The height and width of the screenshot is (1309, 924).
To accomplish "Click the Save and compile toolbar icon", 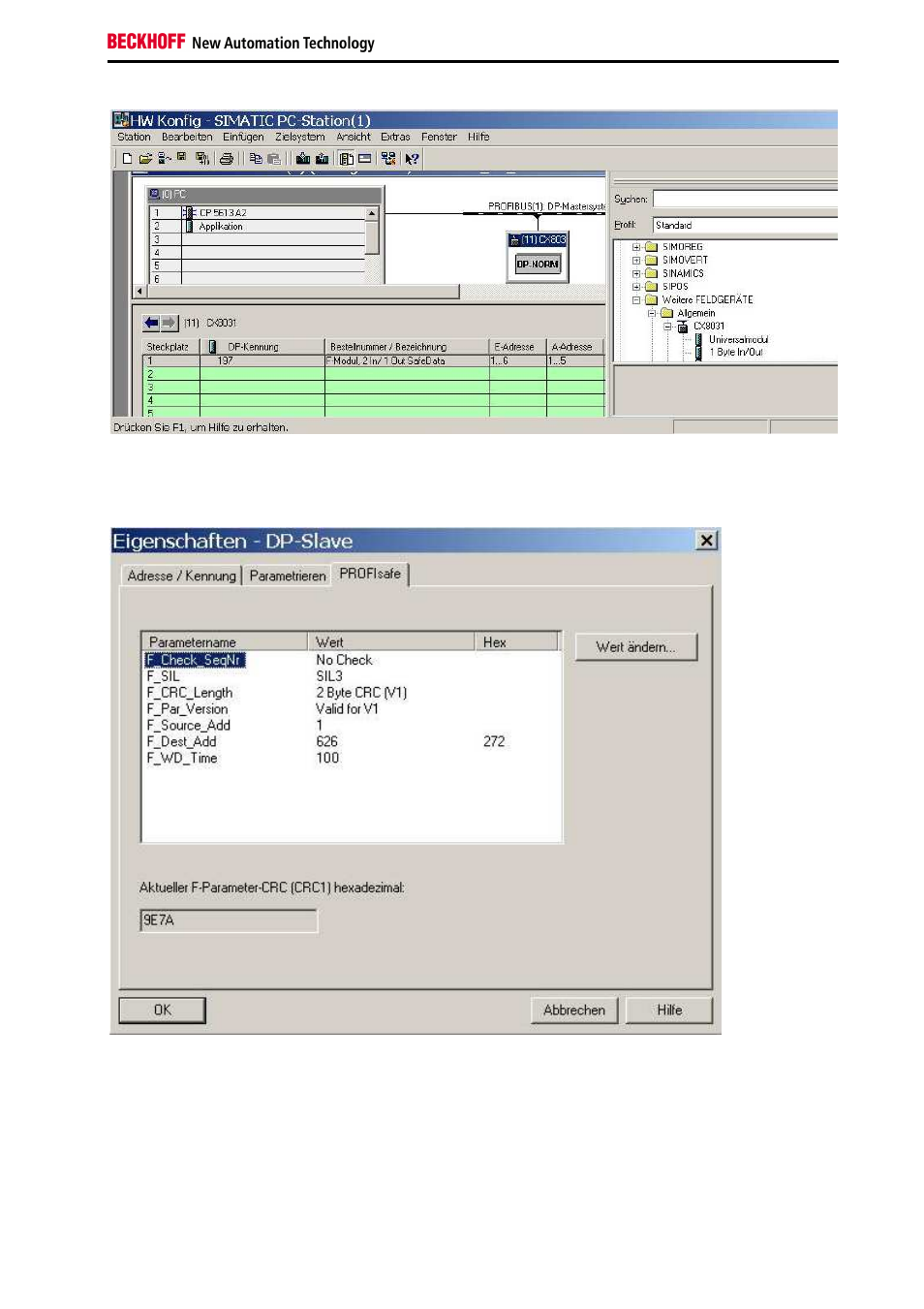I will (201, 159).
